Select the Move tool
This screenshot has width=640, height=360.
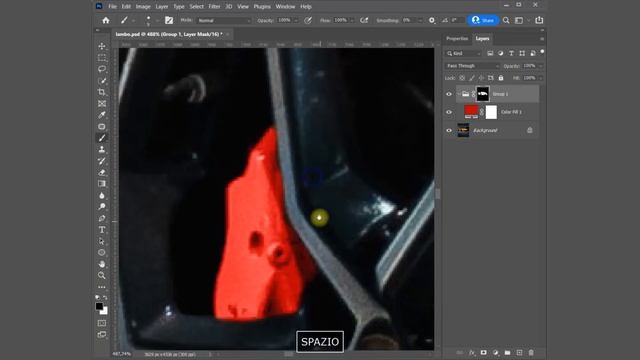102,46
